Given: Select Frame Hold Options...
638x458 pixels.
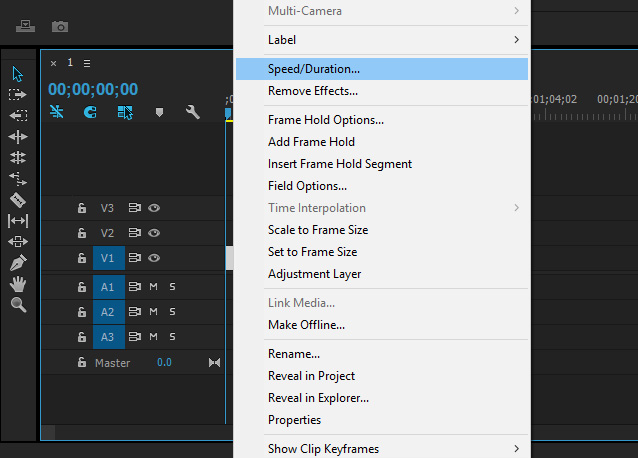Looking at the screenshot, I should point(382,120).
